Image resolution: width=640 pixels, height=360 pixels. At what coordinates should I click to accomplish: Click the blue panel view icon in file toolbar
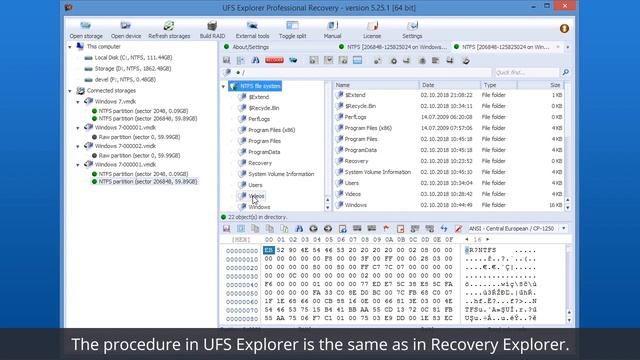(x=358, y=60)
